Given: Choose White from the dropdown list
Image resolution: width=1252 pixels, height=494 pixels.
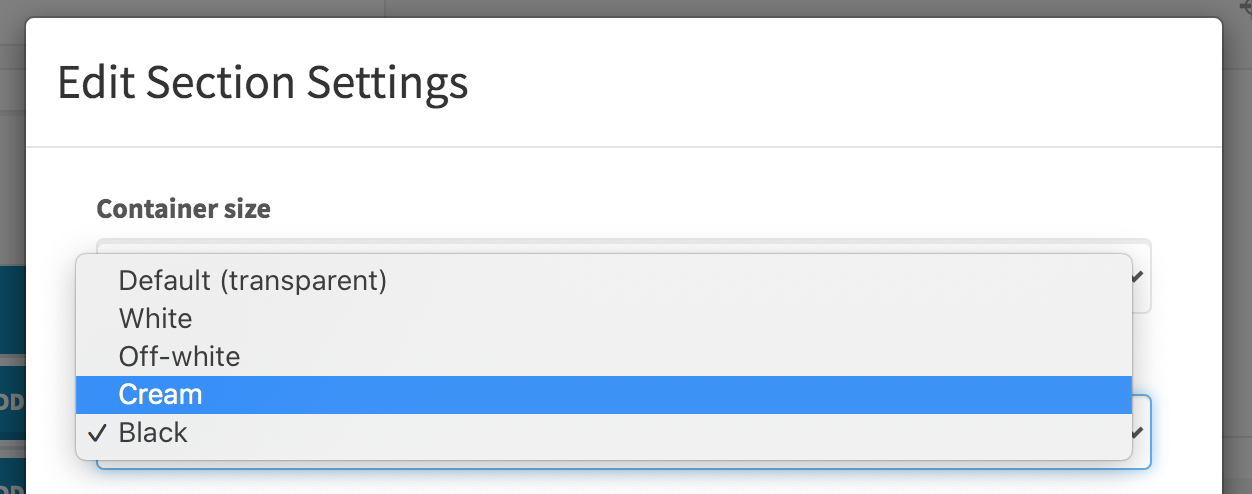Looking at the screenshot, I should [x=155, y=318].
